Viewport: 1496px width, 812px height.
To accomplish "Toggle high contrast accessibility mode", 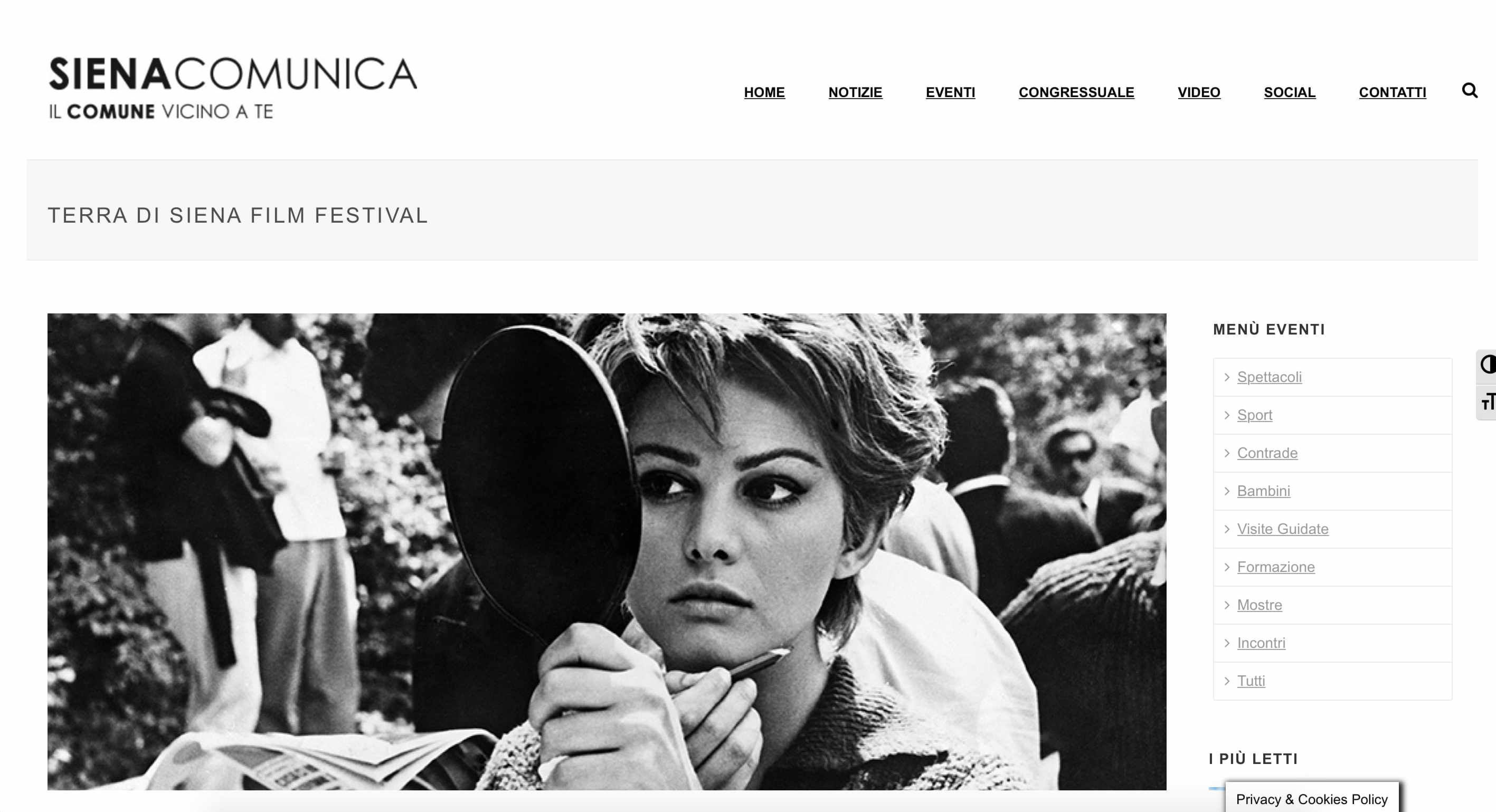I will [1487, 365].
